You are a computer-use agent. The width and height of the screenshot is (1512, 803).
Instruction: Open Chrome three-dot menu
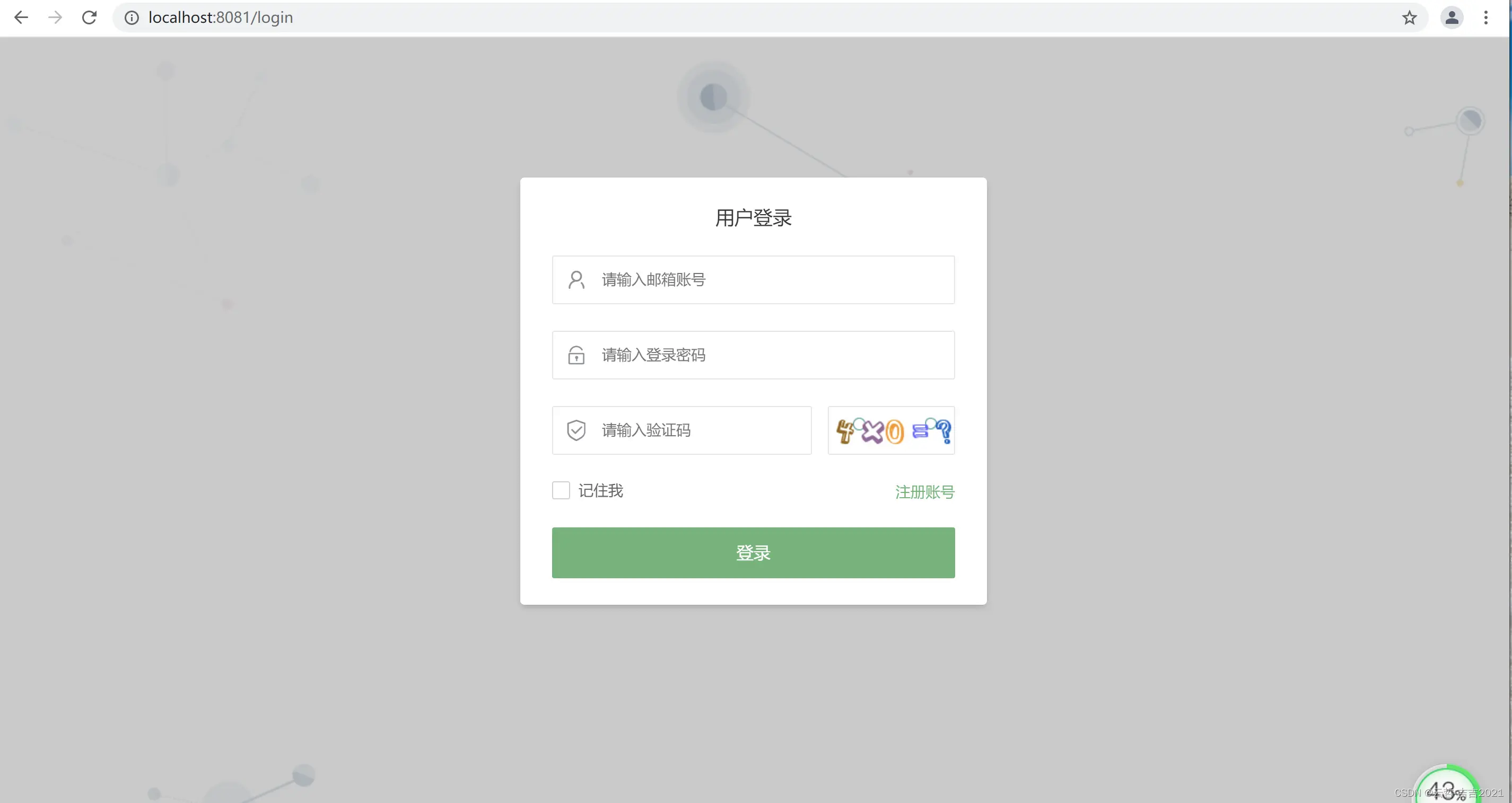tap(1485, 17)
